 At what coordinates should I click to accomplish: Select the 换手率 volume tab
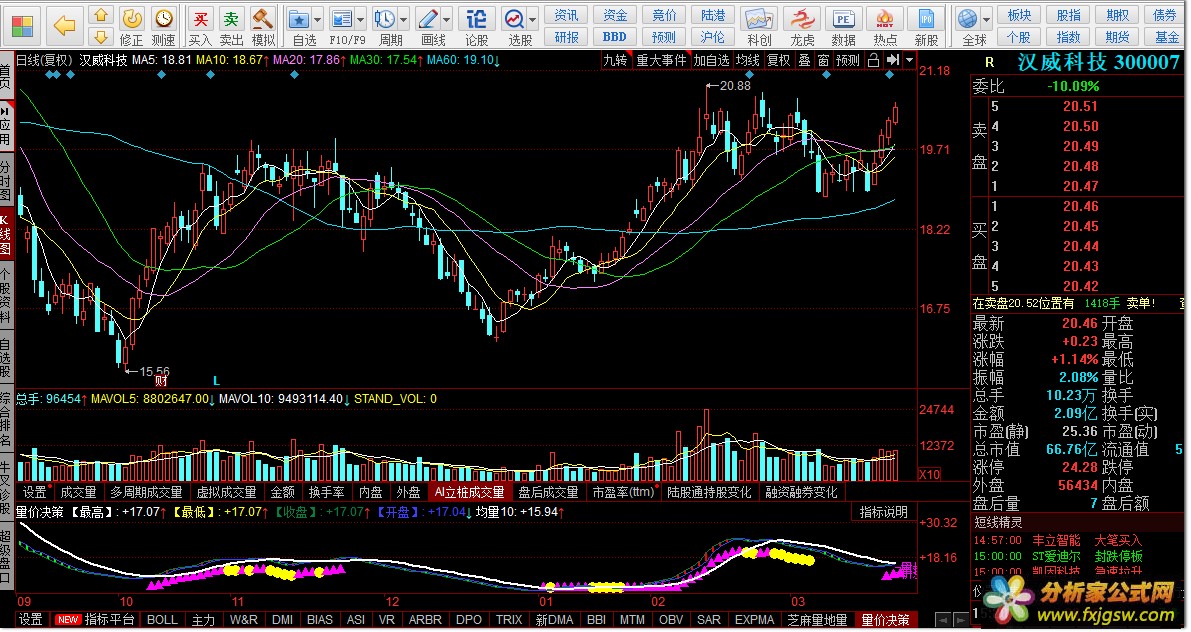[x=326, y=492]
